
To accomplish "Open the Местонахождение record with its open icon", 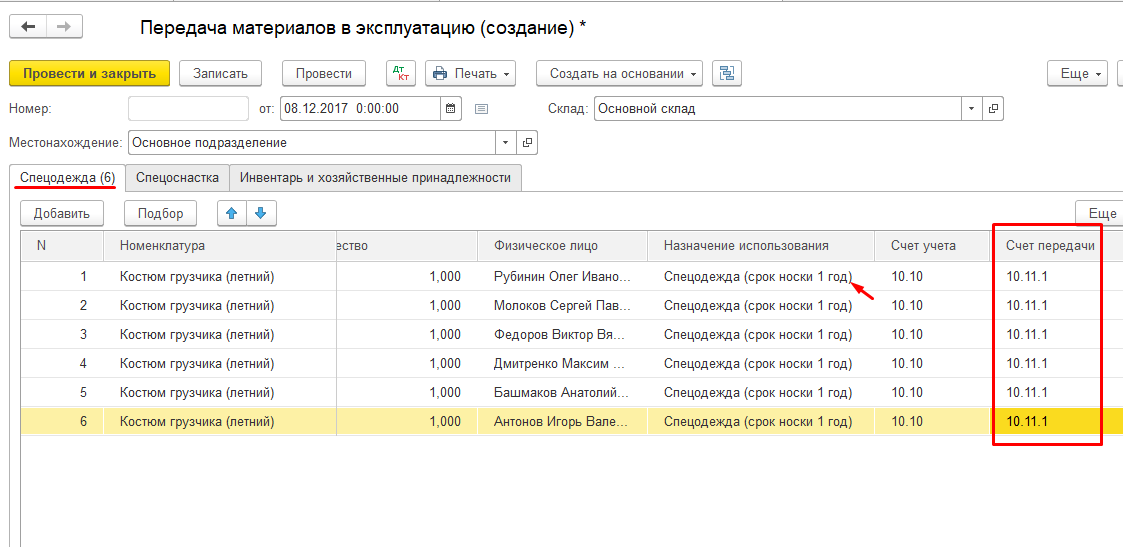I will coord(527,142).
